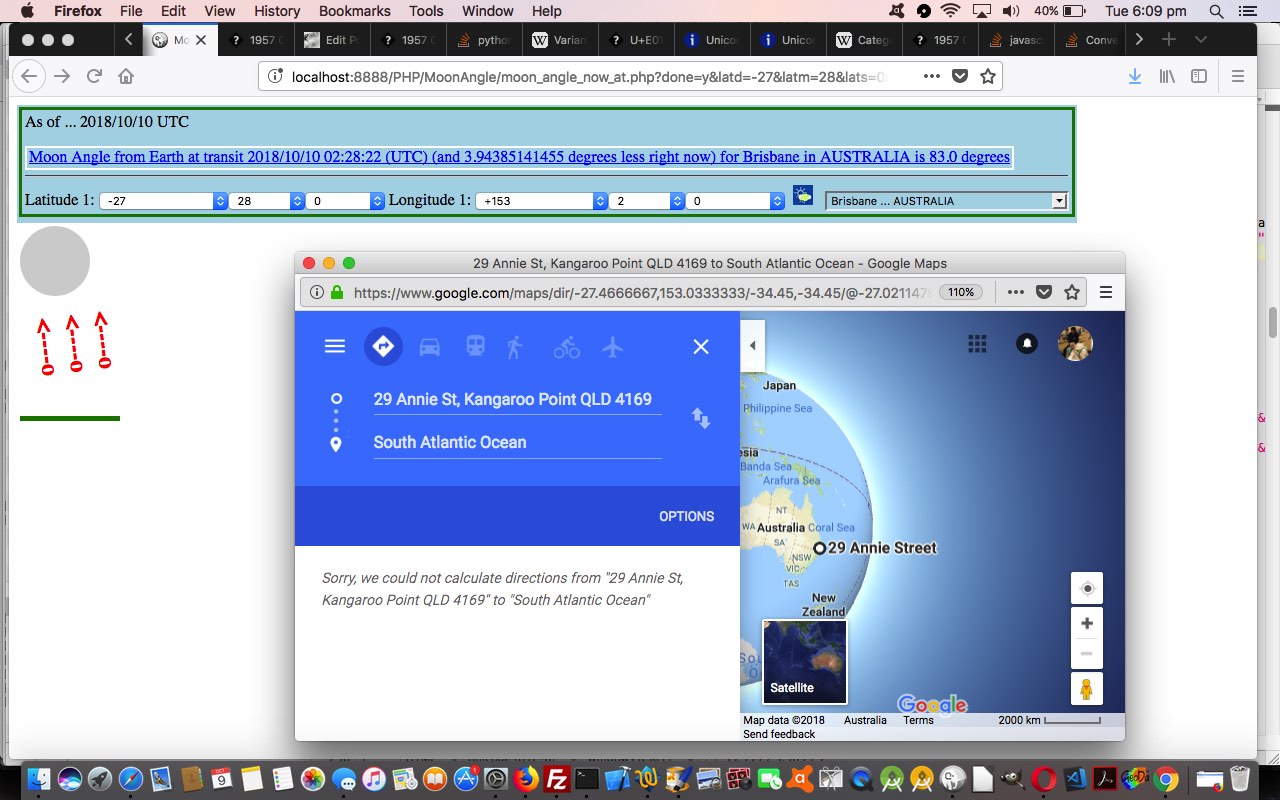Choose cycling mode icon
The width and height of the screenshot is (1280, 800).
click(566, 346)
